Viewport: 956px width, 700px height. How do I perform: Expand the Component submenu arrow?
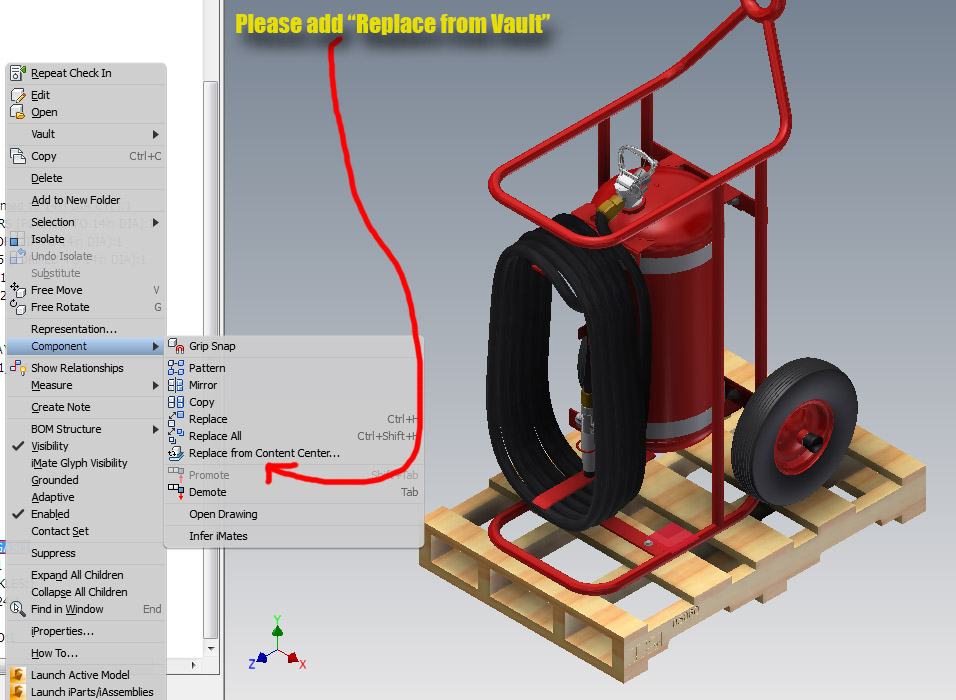click(x=155, y=346)
